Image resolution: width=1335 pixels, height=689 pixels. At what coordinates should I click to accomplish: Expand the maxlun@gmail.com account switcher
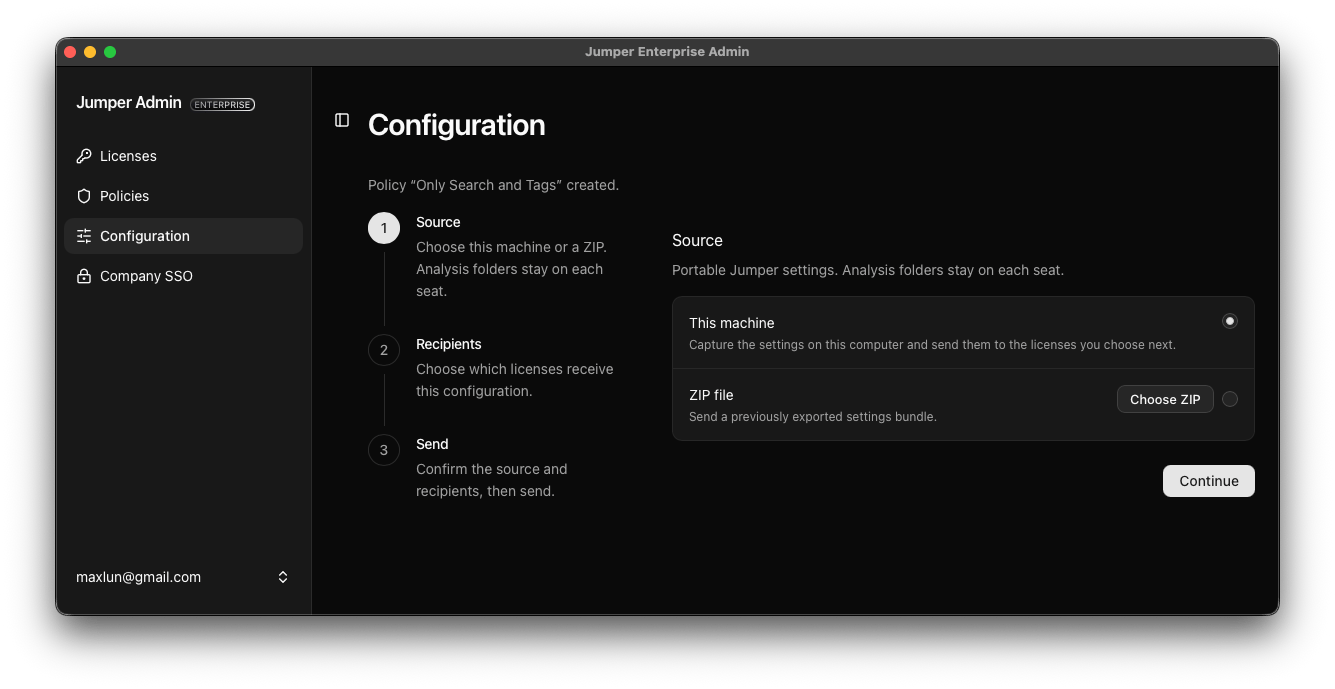click(x=183, y=577)
